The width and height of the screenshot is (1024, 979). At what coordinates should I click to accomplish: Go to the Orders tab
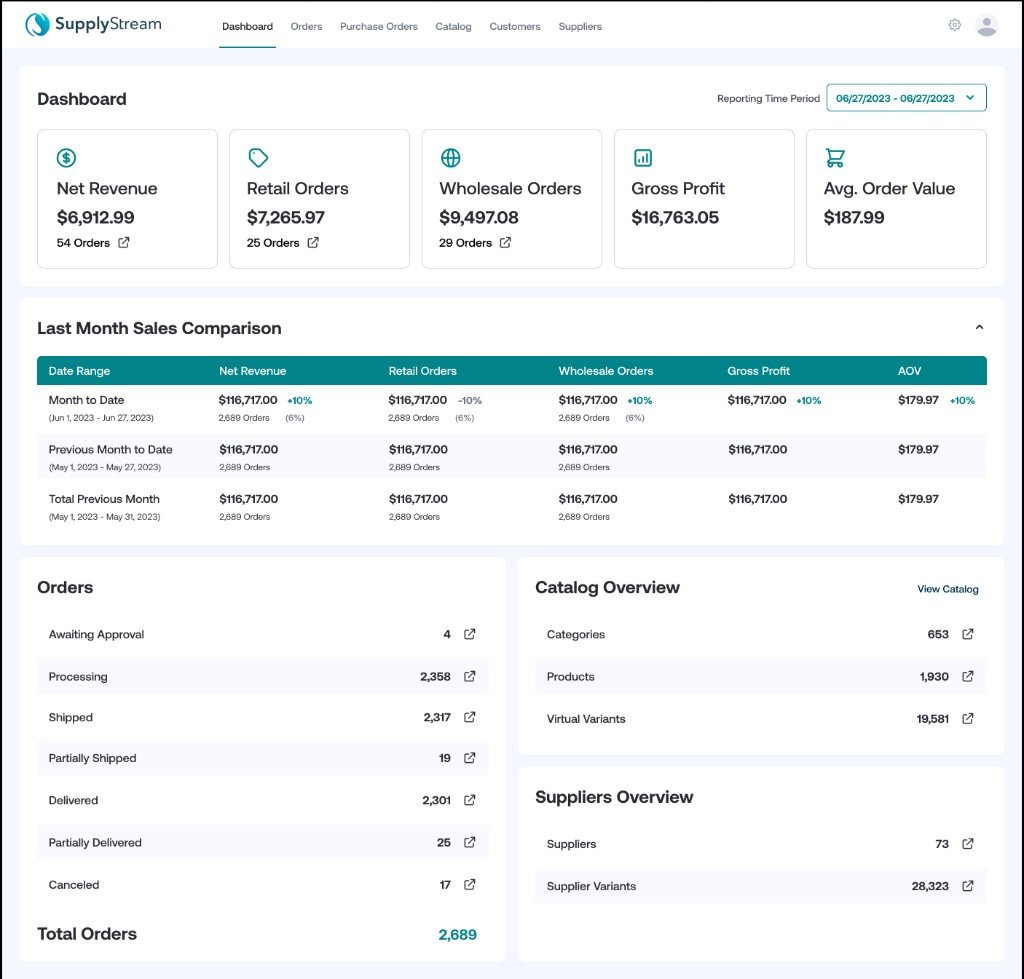pos(306,26)
